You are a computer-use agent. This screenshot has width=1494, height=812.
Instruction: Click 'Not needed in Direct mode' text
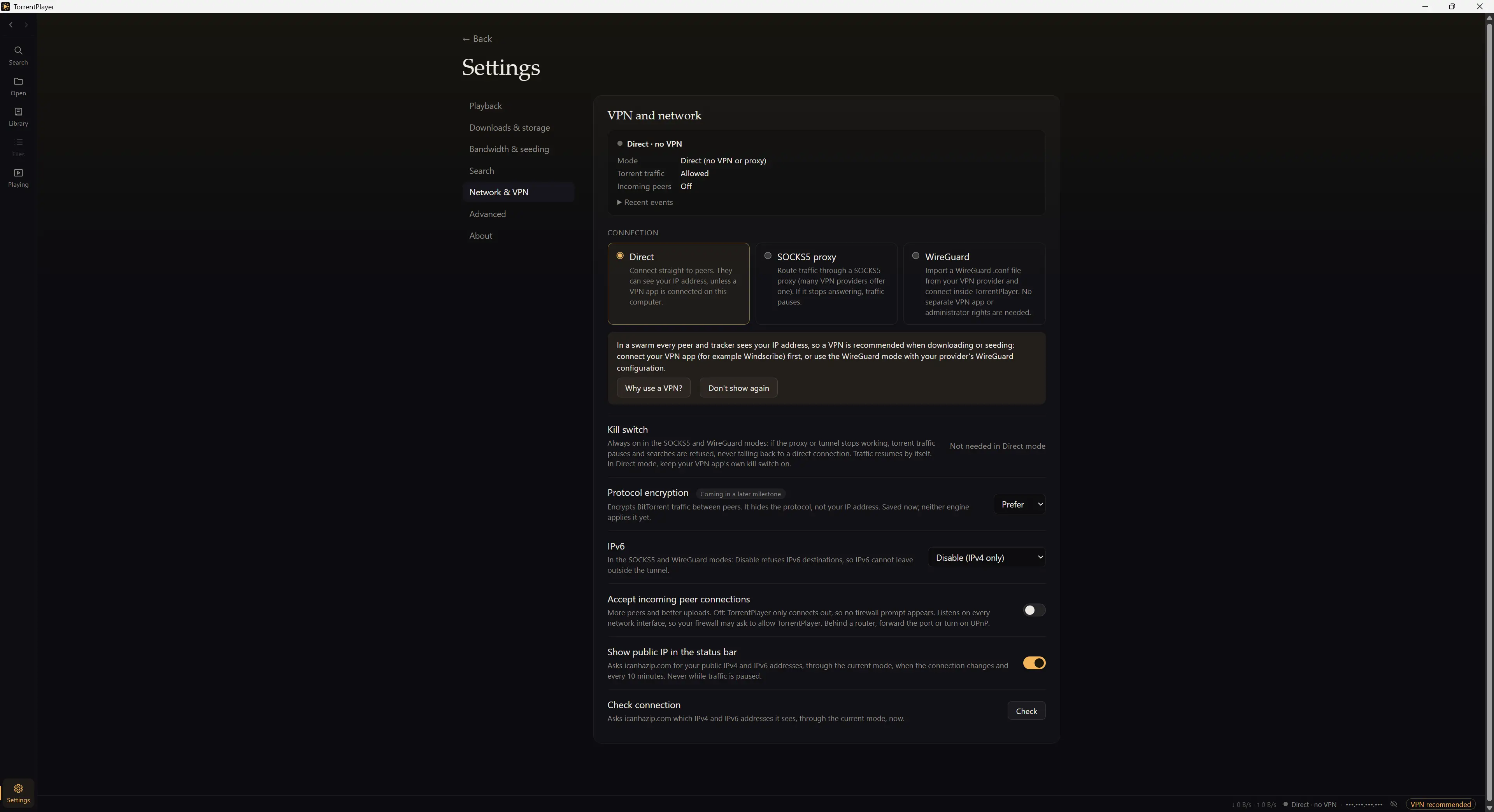pos(997,446)
